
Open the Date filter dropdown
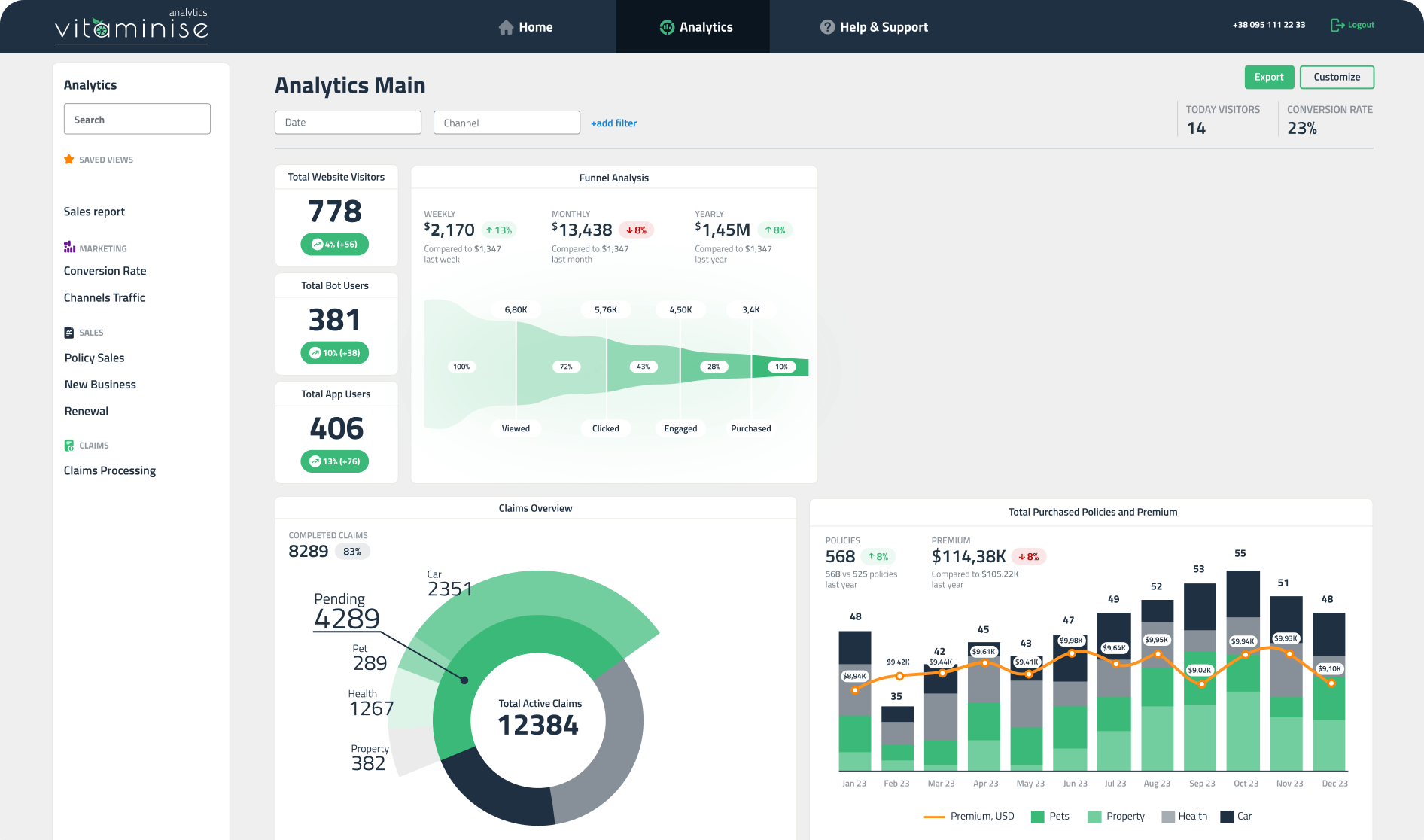[x=348, y=123]
